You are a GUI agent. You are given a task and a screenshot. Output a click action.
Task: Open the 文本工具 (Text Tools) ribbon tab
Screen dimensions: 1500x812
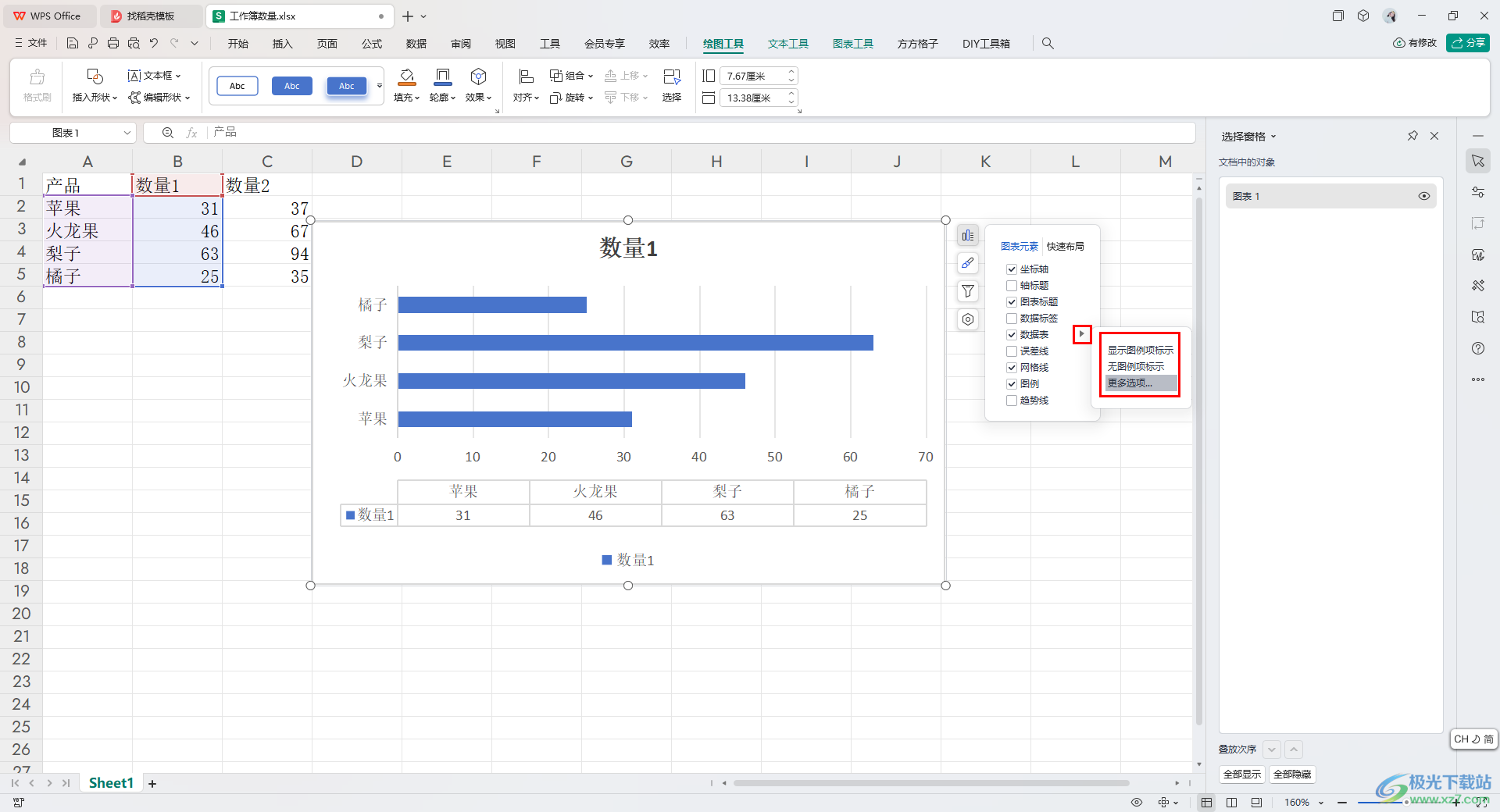pos(788,44)
